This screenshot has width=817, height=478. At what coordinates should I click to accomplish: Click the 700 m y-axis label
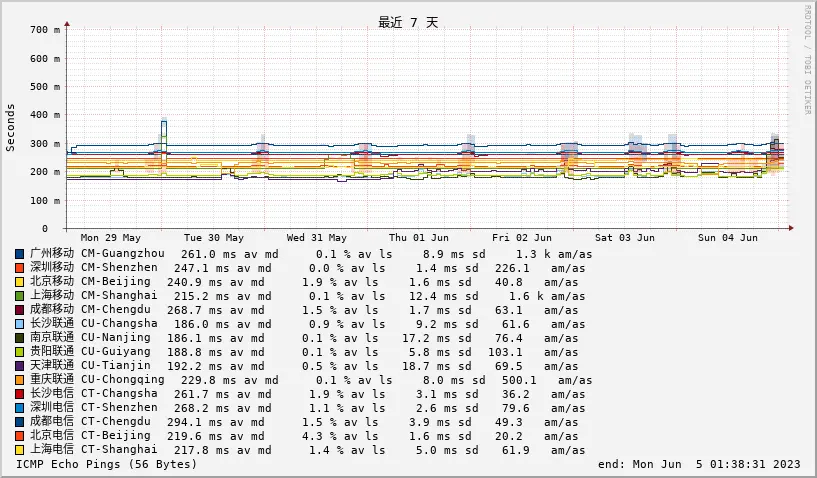pyautogui.click(x=44, y=30)
